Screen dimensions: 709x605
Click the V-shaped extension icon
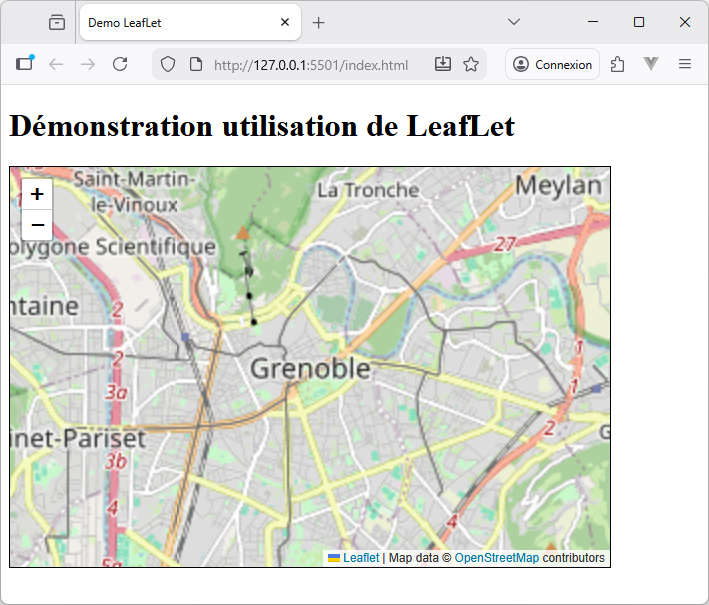pyautogui.click(x=651, y=64)
